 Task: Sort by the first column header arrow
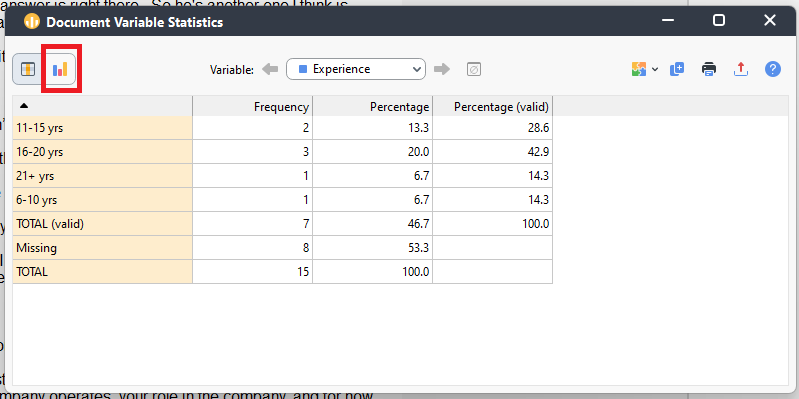(x=23, y=106)
